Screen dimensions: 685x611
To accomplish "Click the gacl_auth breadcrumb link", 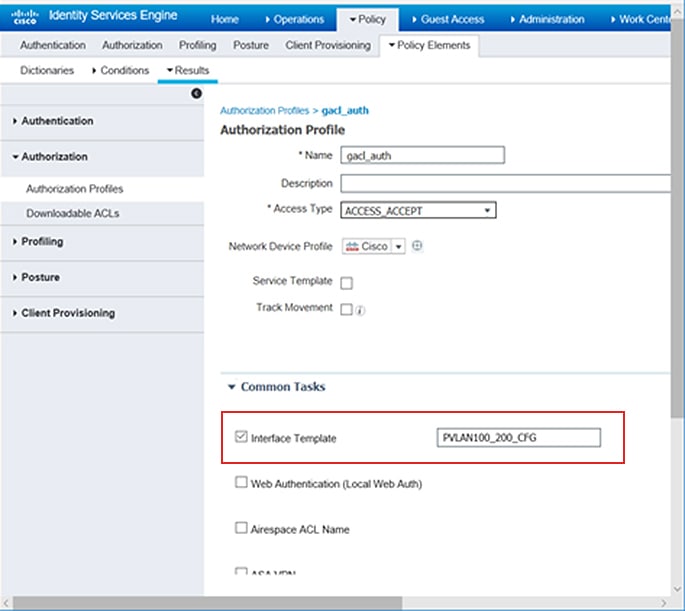I will point(345,110).
